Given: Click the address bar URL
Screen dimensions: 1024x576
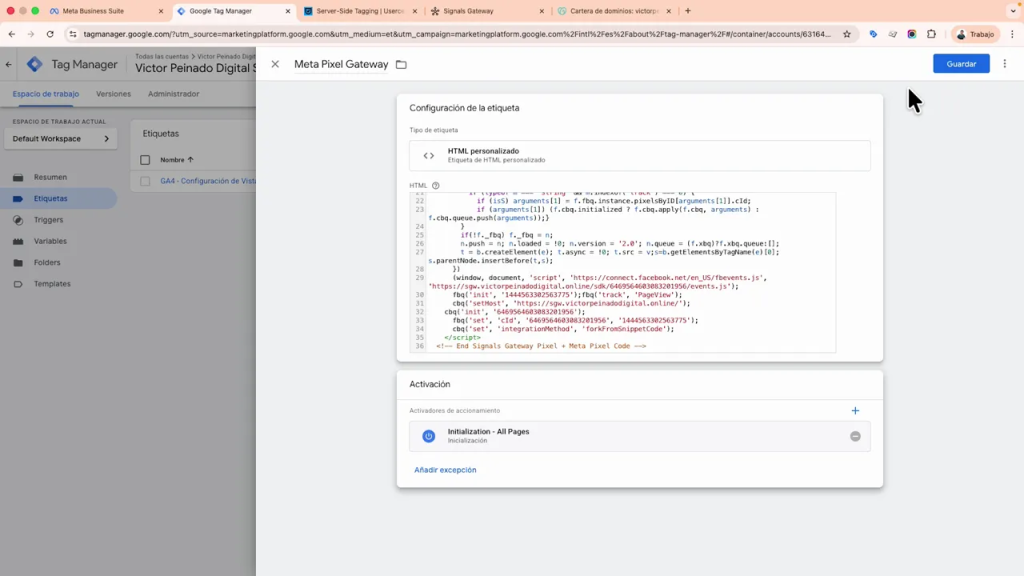Looking at the screenshot, I should click(457, 34).
